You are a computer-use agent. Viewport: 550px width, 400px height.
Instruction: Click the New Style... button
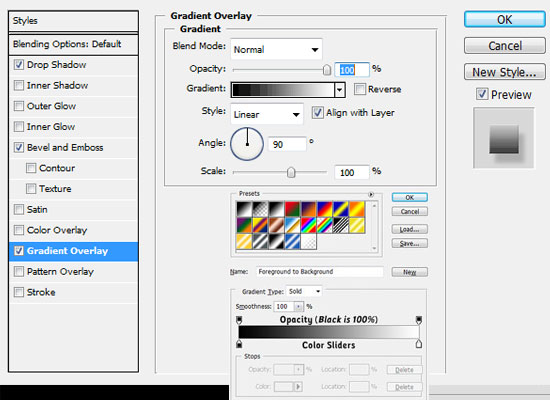505,72
